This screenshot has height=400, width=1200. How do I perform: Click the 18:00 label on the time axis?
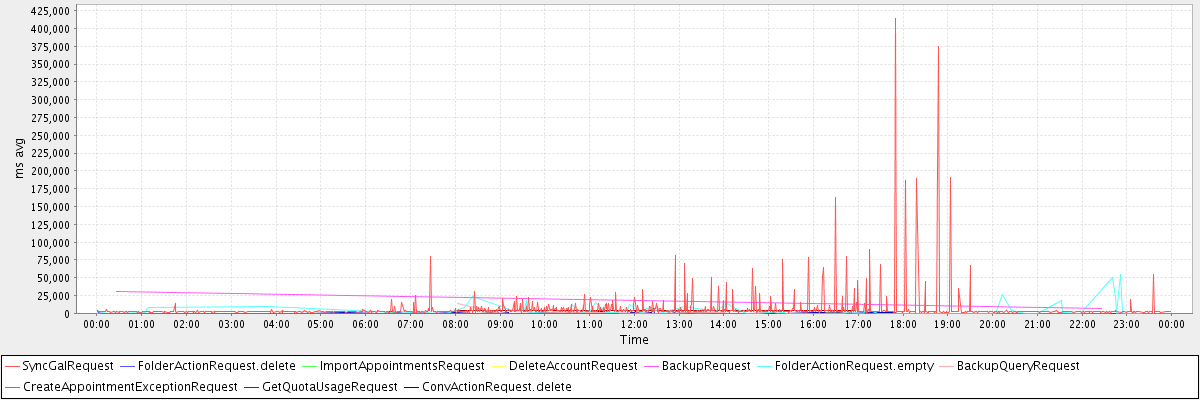[x=903, y=324]
